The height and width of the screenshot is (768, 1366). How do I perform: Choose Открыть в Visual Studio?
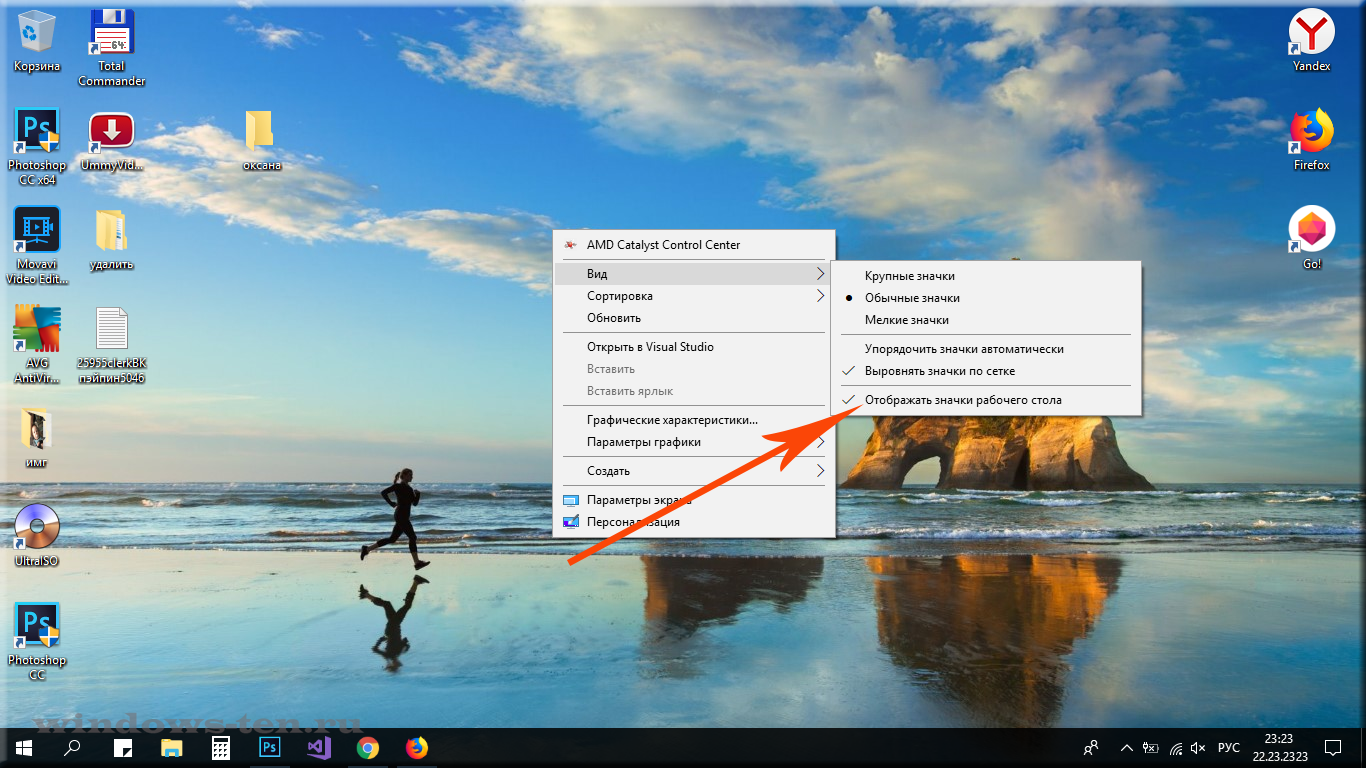(694, 347)
